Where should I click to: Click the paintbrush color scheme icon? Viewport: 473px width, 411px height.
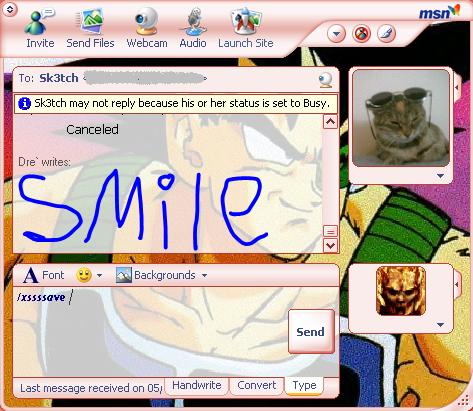[x=386, y=34]
